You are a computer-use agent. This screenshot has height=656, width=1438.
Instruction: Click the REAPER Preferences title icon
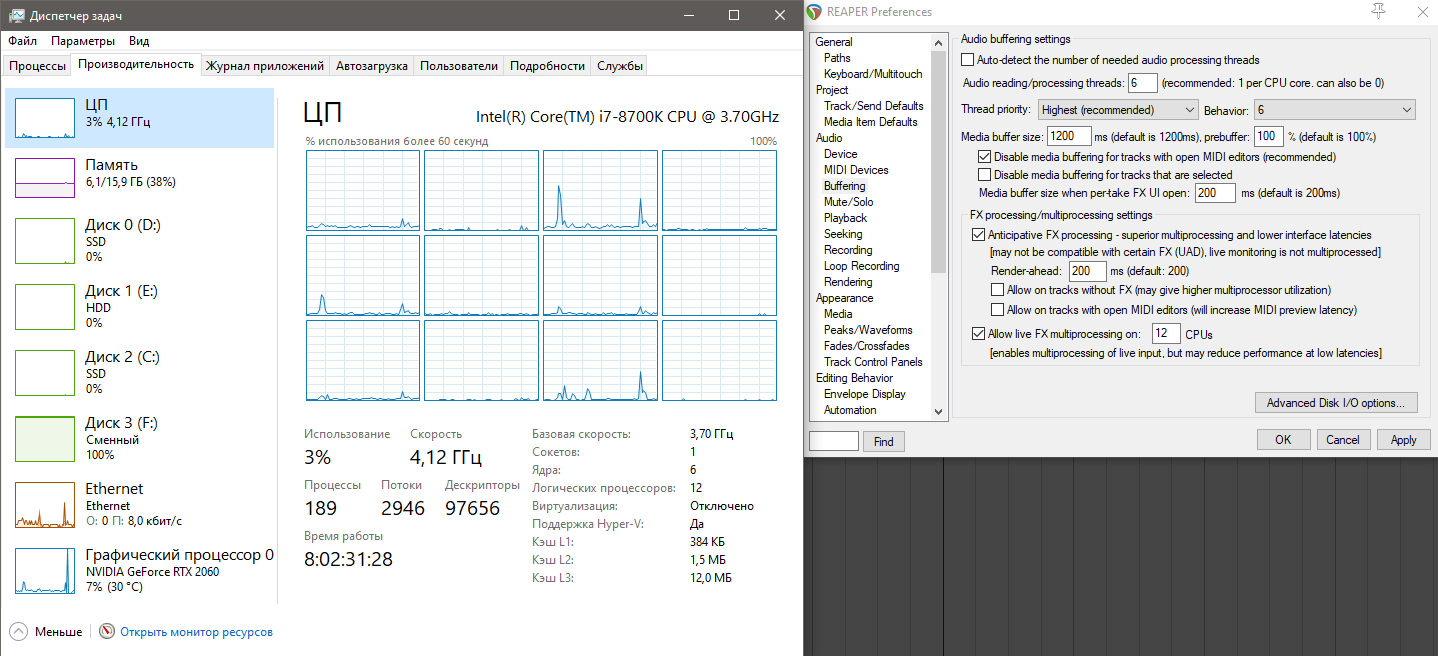tap(814, 12)
